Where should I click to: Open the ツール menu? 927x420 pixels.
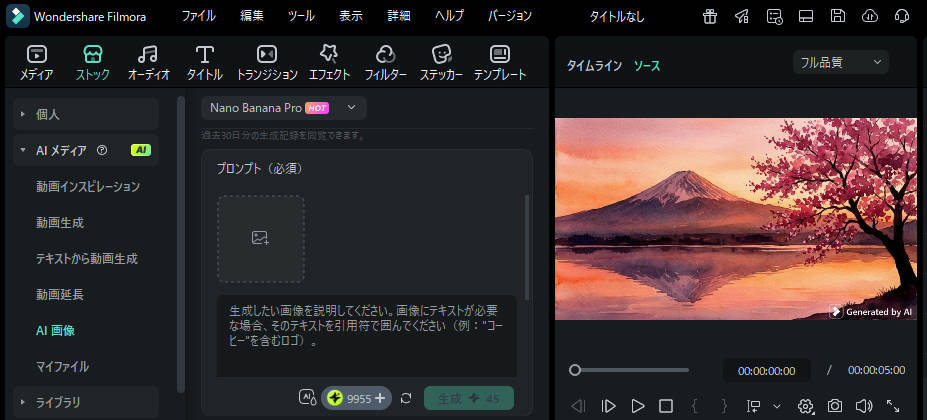coord(301,16)
